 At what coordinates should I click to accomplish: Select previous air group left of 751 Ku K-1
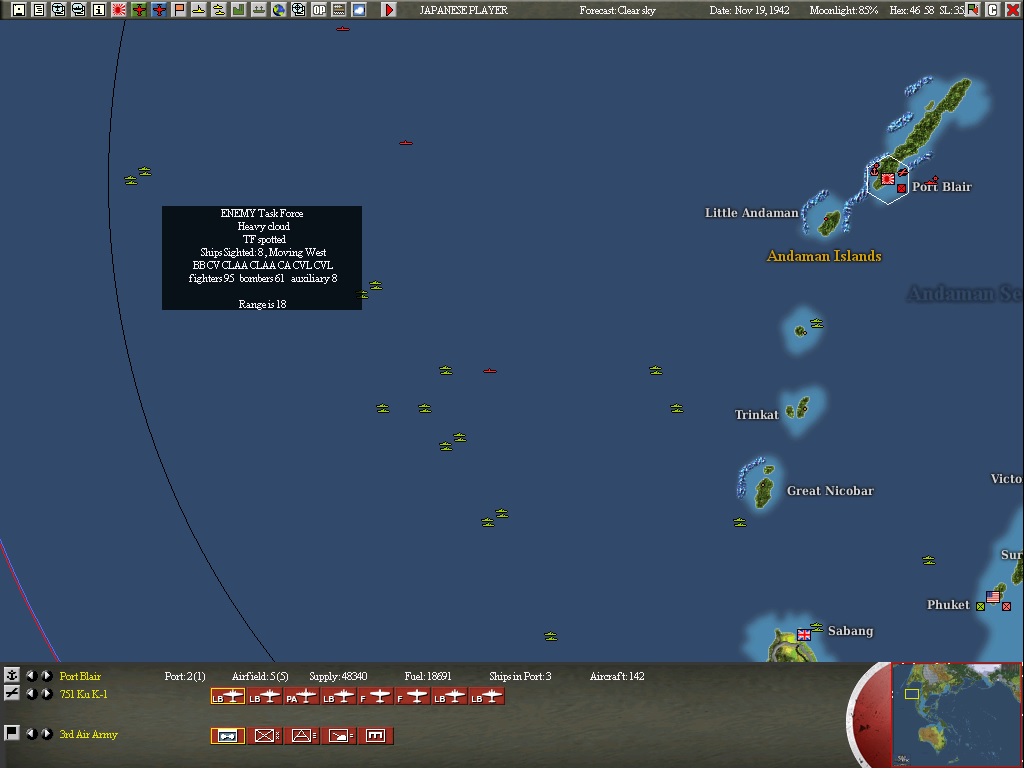pos(31,695)
